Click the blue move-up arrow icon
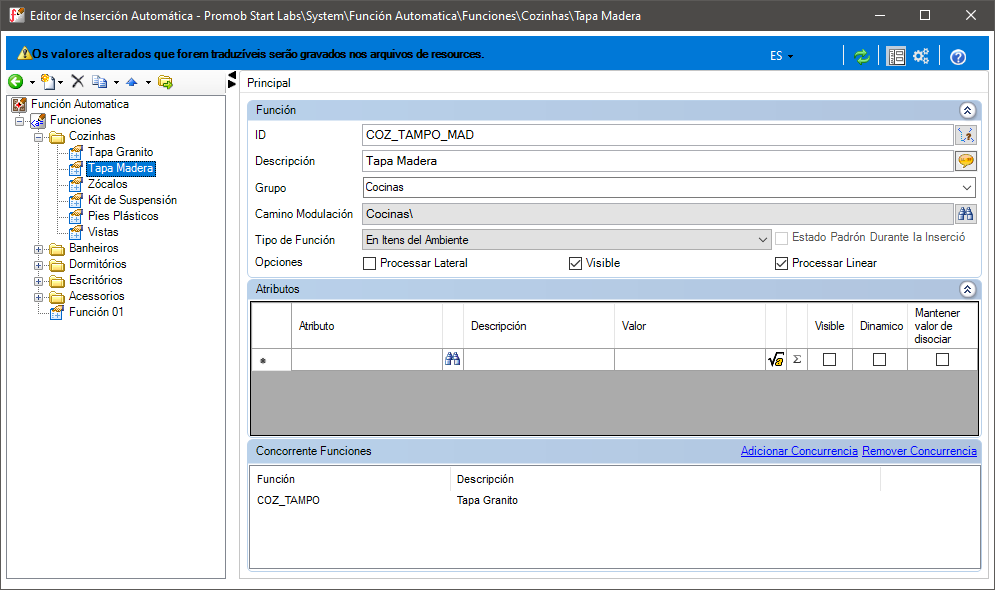This screenshot has width=1002, height=597. click(132, 82)
